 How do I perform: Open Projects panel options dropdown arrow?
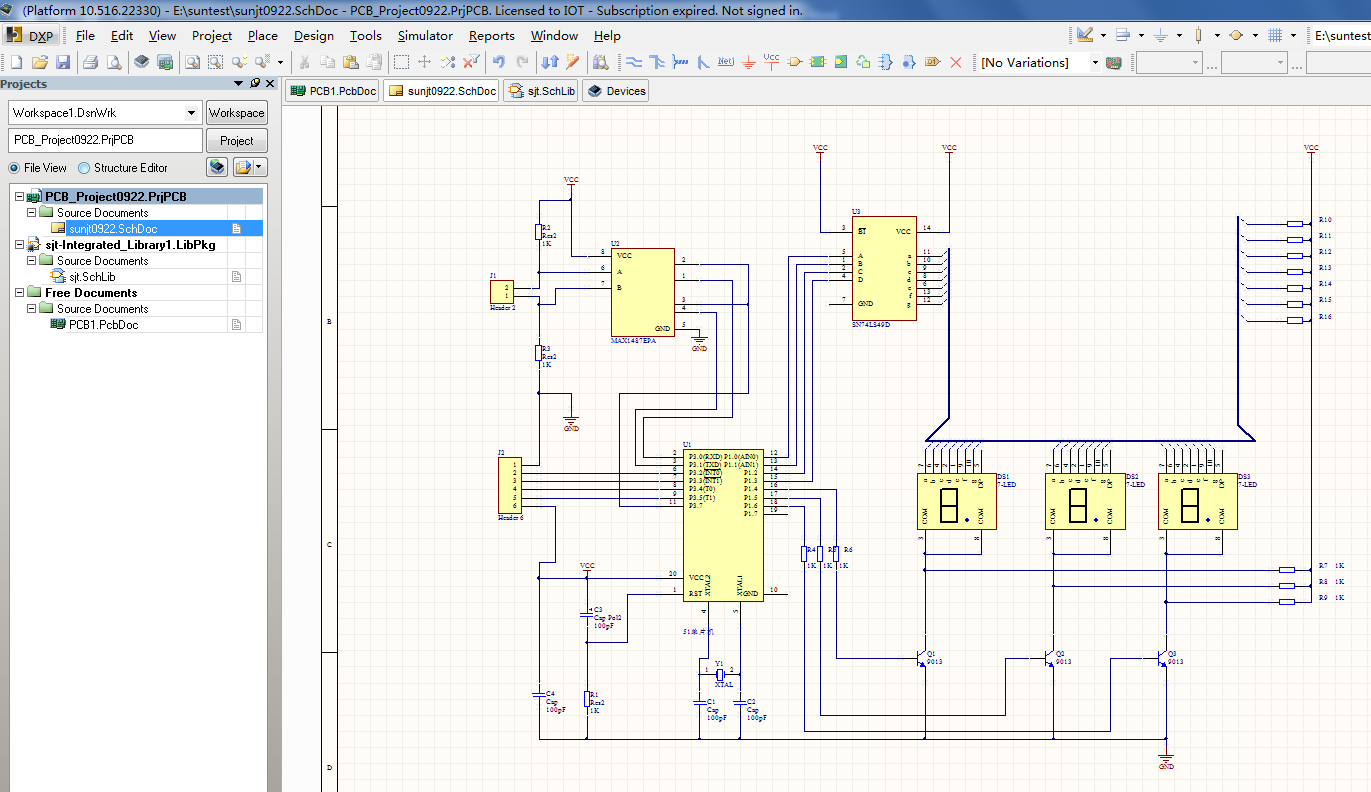point(238,84)
